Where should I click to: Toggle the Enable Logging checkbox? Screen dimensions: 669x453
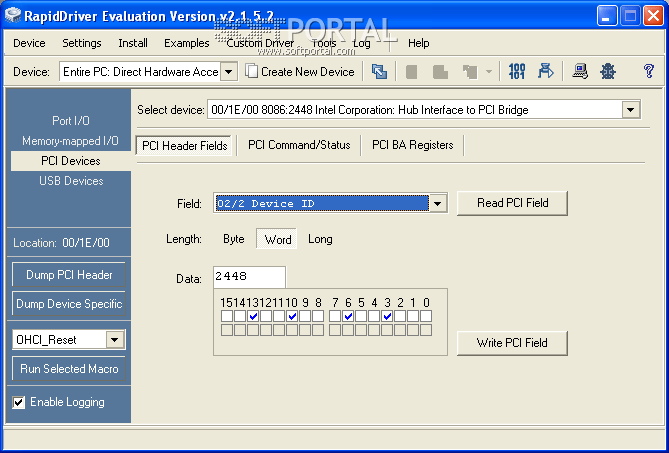[19, 402]
